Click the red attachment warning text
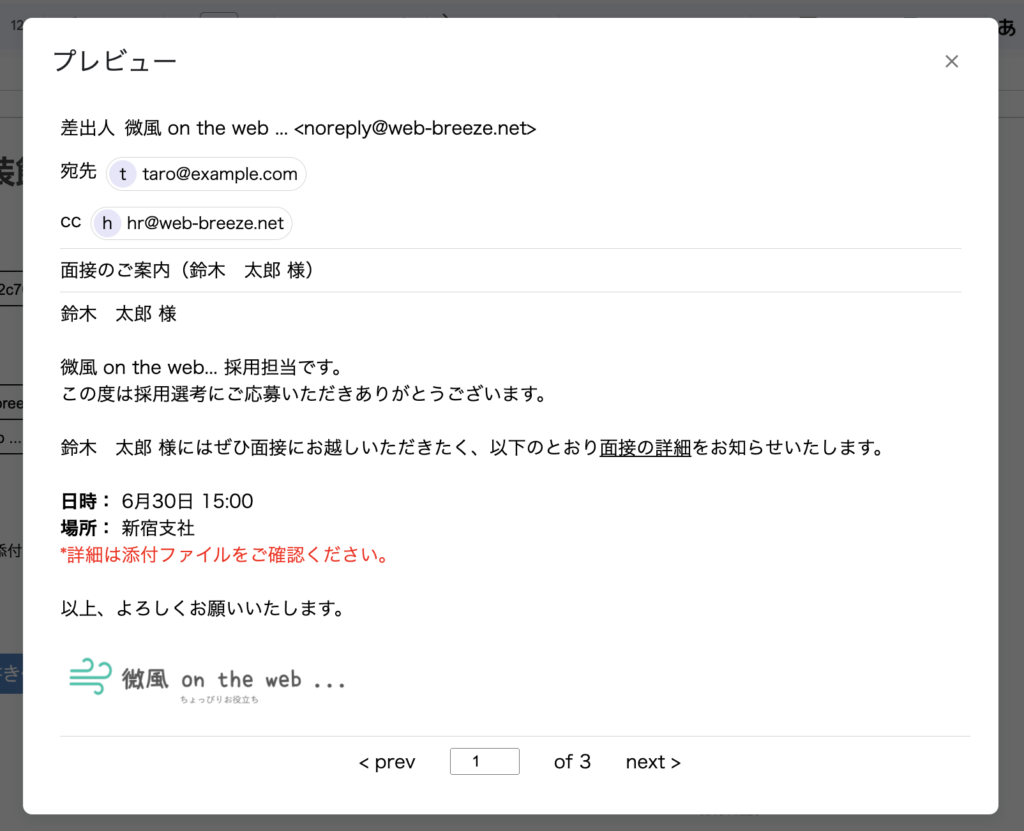The image size is (1024, 831). click(223, 554)
